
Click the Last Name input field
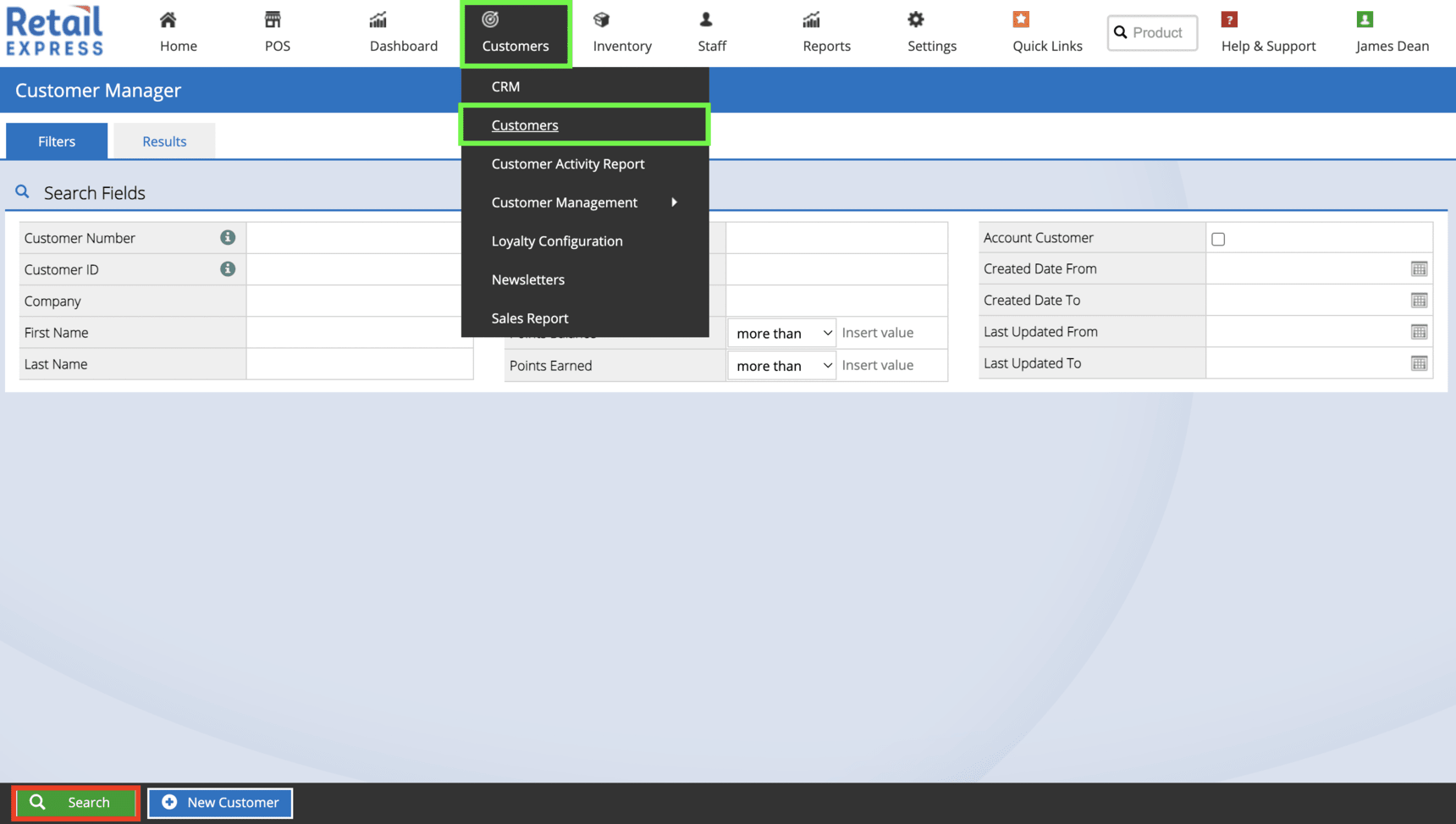[360, 364]
